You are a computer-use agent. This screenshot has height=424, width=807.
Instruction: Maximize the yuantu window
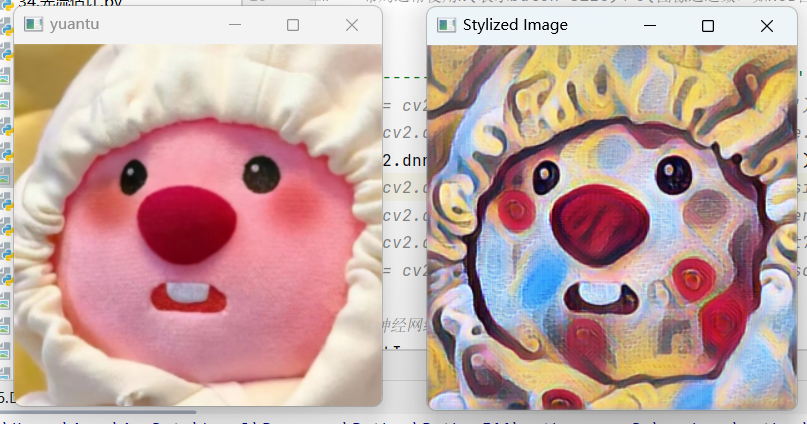point(293,25)
